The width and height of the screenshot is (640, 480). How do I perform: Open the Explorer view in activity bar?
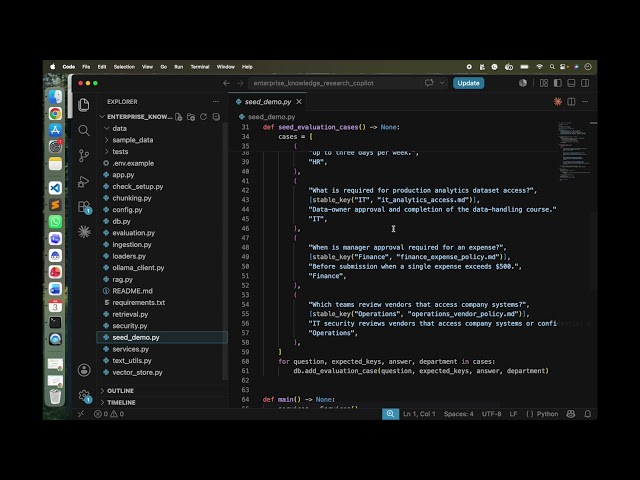(x=84, y=105)
